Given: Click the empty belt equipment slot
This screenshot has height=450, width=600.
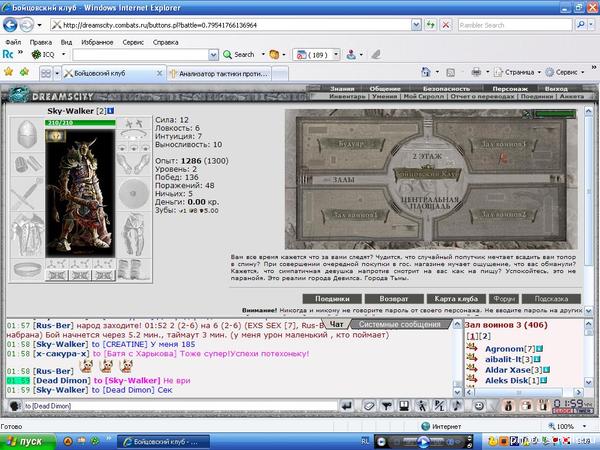Looking at the screenshot, I should [x=27, y=269].
